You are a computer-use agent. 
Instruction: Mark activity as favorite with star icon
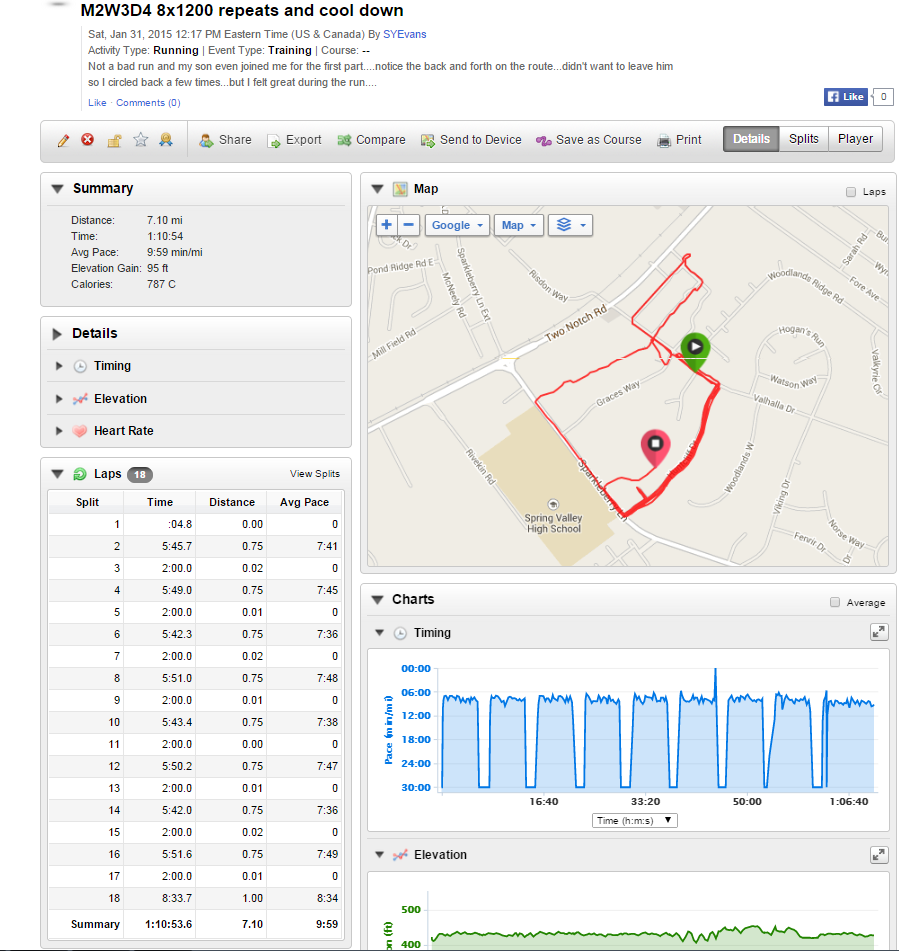[x=140, y=140]
